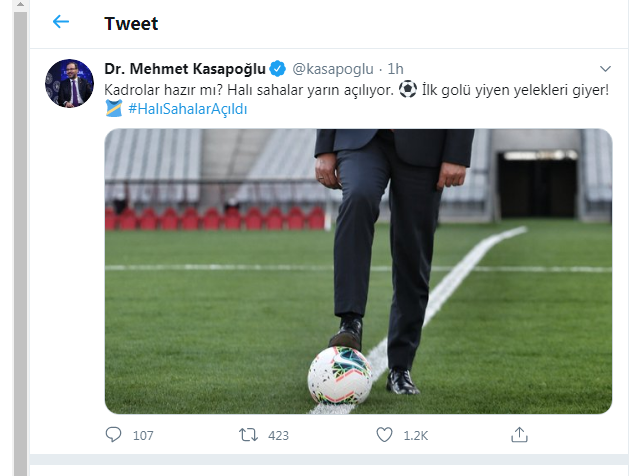Click the Tweet header title
Viewport: 644px width, 476px height.
131,22
